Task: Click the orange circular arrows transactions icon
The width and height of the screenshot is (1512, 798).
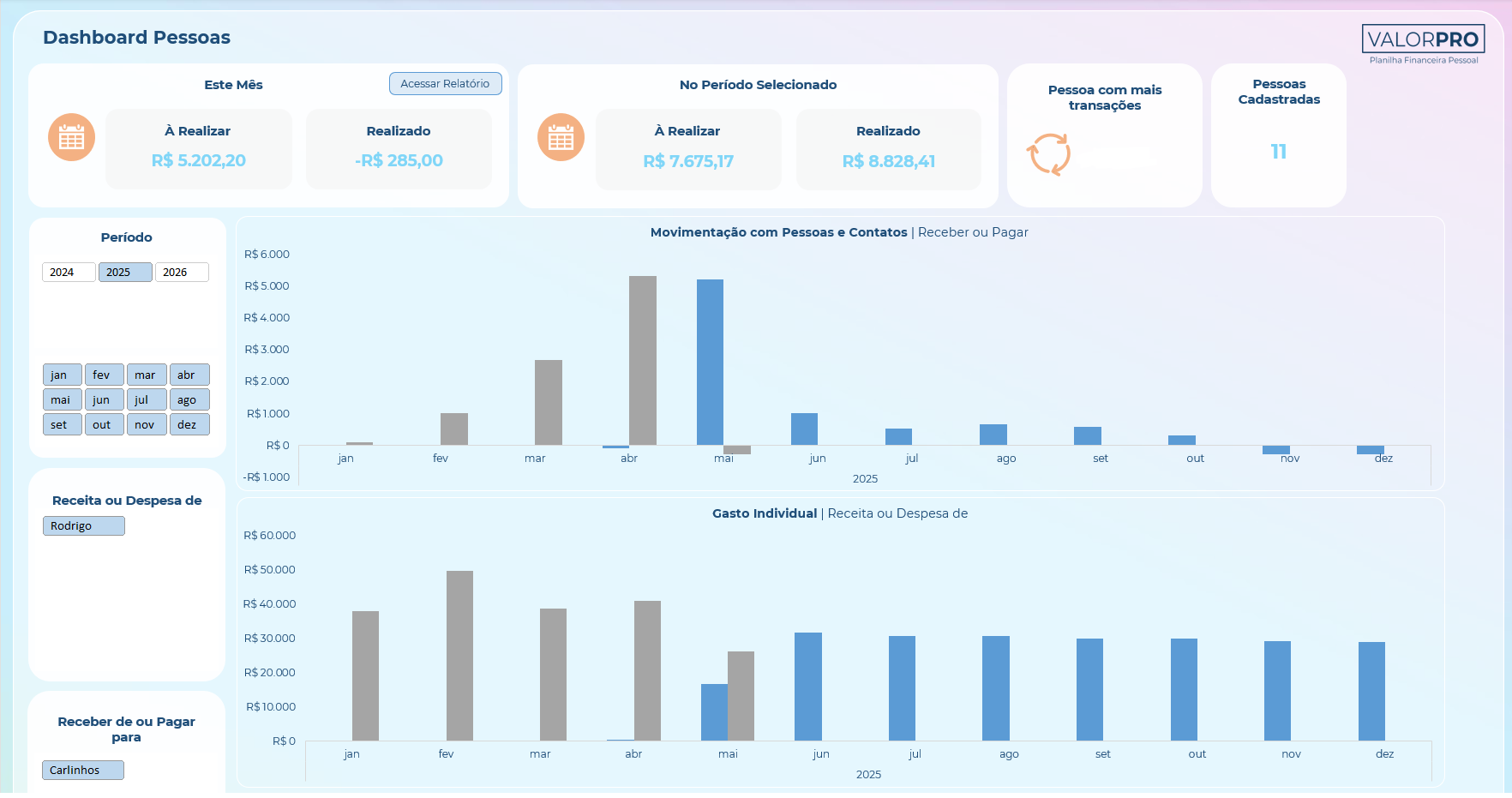Action: click(1049, 154)
